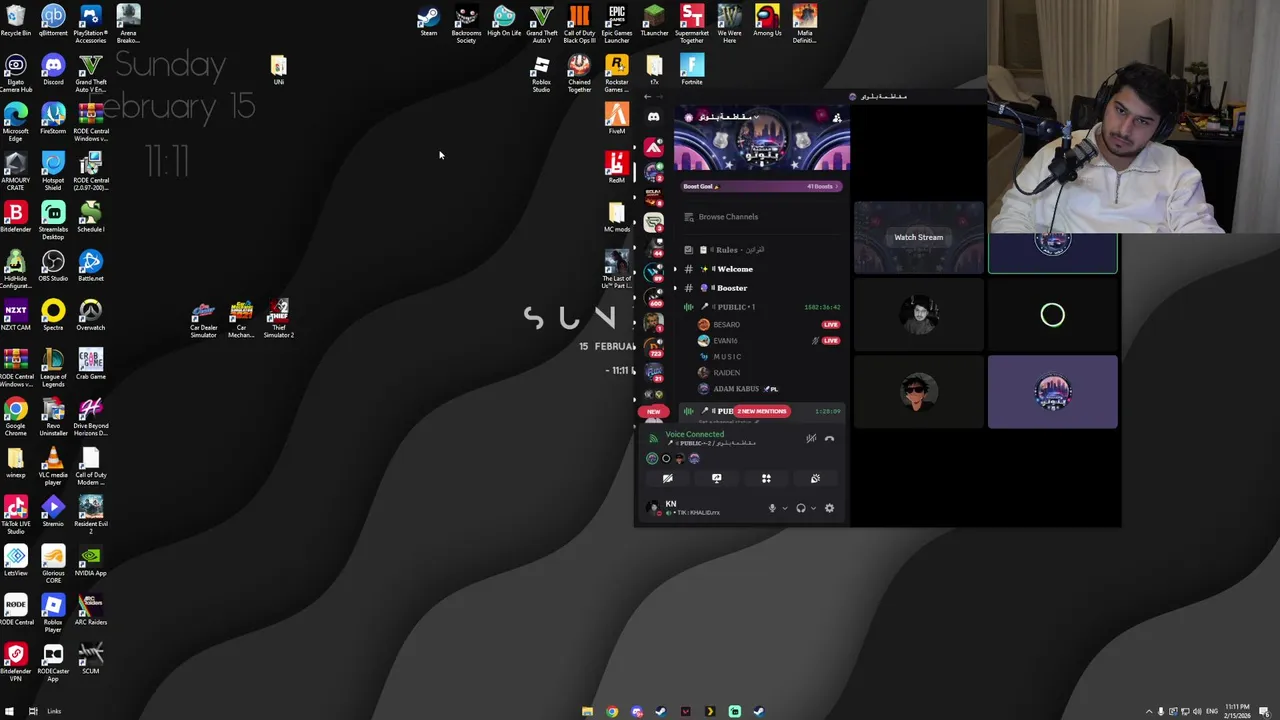Viewport: 1280px width, 720px height.
Task: Select the Booster channel
Action: pos(731,288)
